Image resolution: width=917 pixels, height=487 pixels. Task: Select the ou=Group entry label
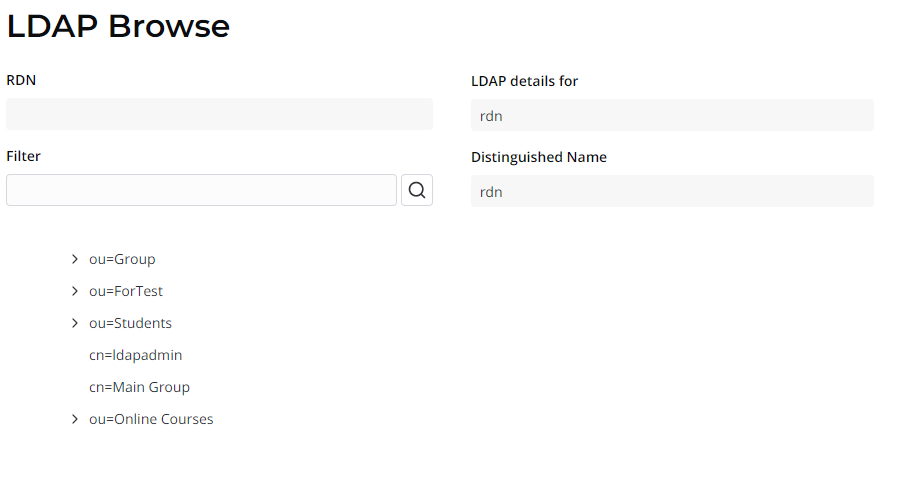122,259
